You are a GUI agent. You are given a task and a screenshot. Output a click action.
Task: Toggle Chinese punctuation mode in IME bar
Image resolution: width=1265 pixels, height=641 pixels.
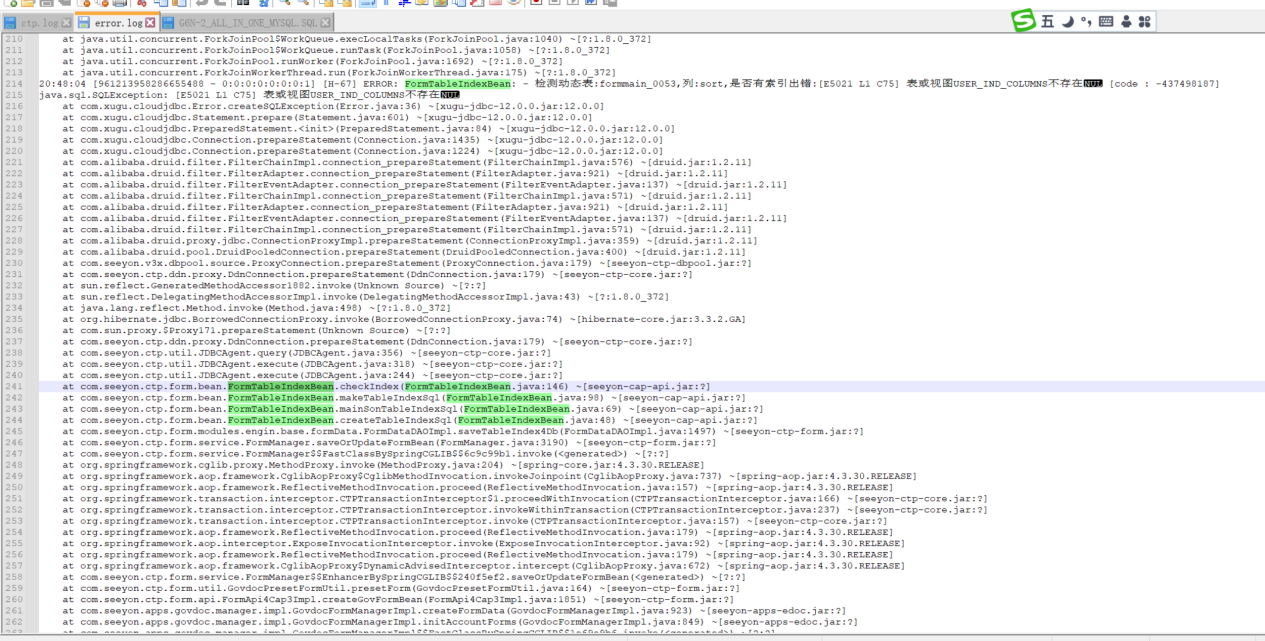(x=1086, y=21)
